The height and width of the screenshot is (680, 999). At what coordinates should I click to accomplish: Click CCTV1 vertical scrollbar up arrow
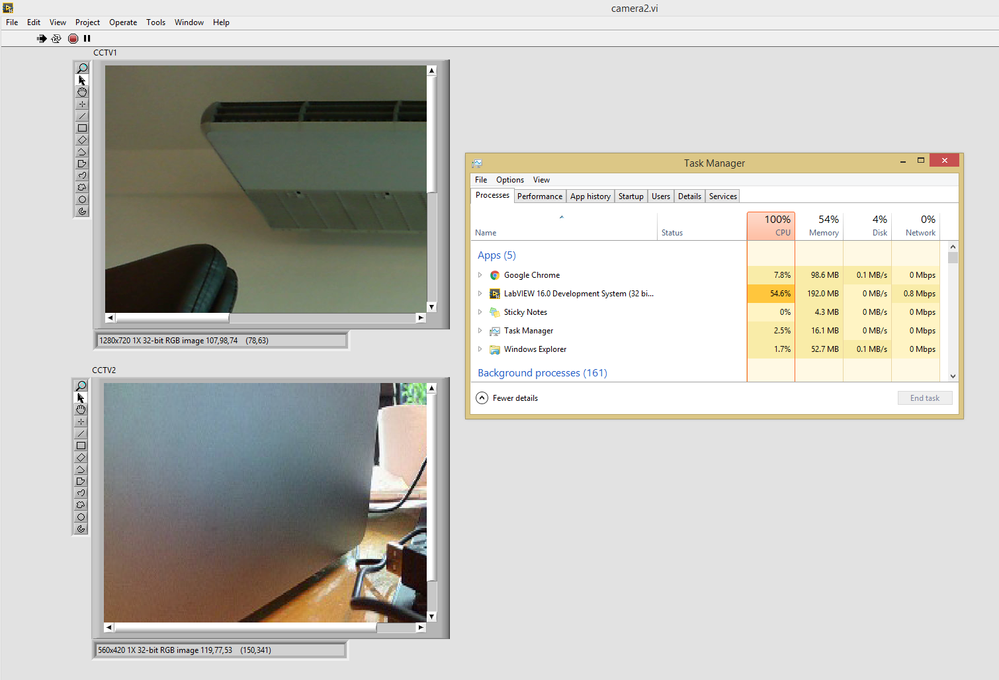431,71
